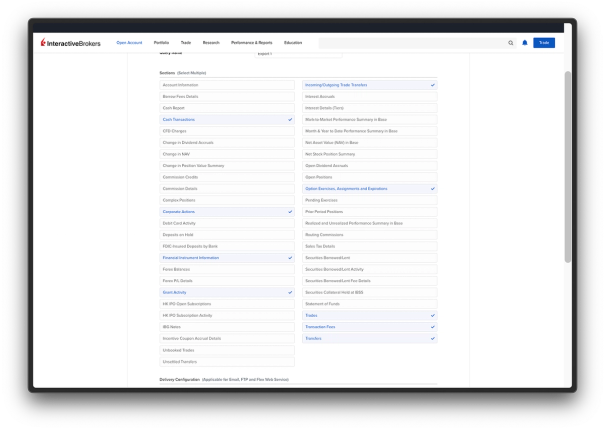Image resolution: width=605 pixels, height=430 pixels.
Task: Select Incentive Coupon Accrual Details
Action: (227, 339)
